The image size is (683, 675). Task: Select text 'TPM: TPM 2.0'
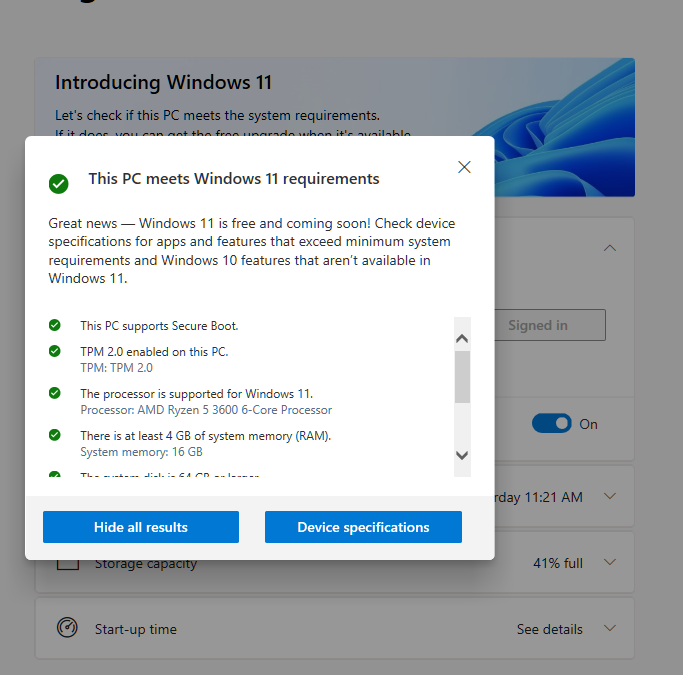pyautogui.click(x=116, y=368)
